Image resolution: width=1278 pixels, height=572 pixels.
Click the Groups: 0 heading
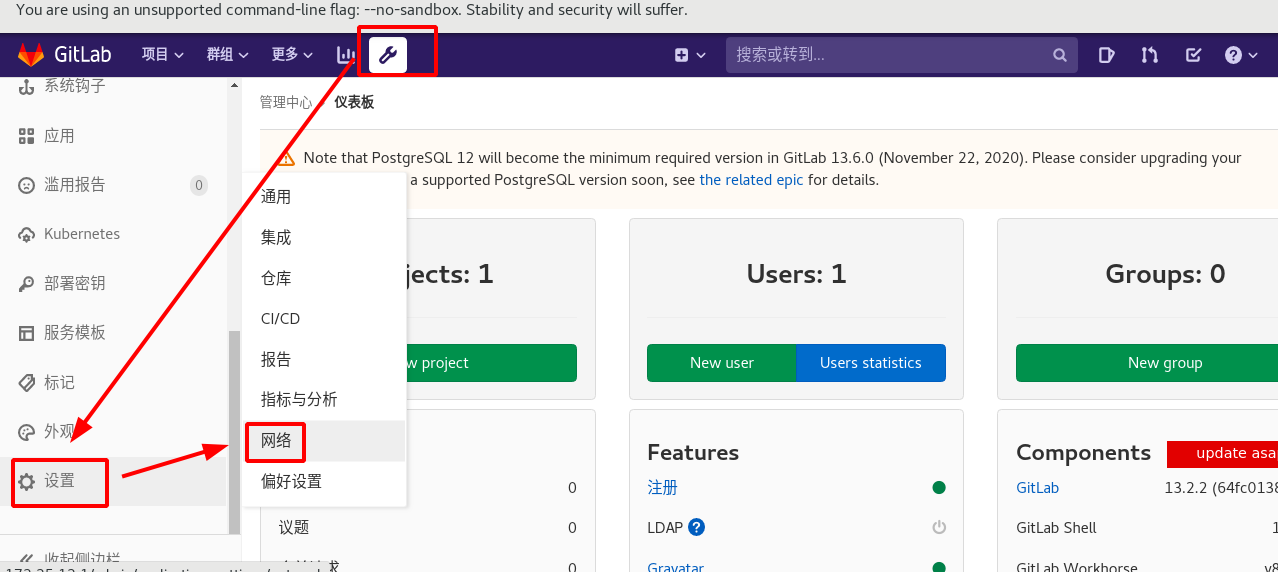1165,274
